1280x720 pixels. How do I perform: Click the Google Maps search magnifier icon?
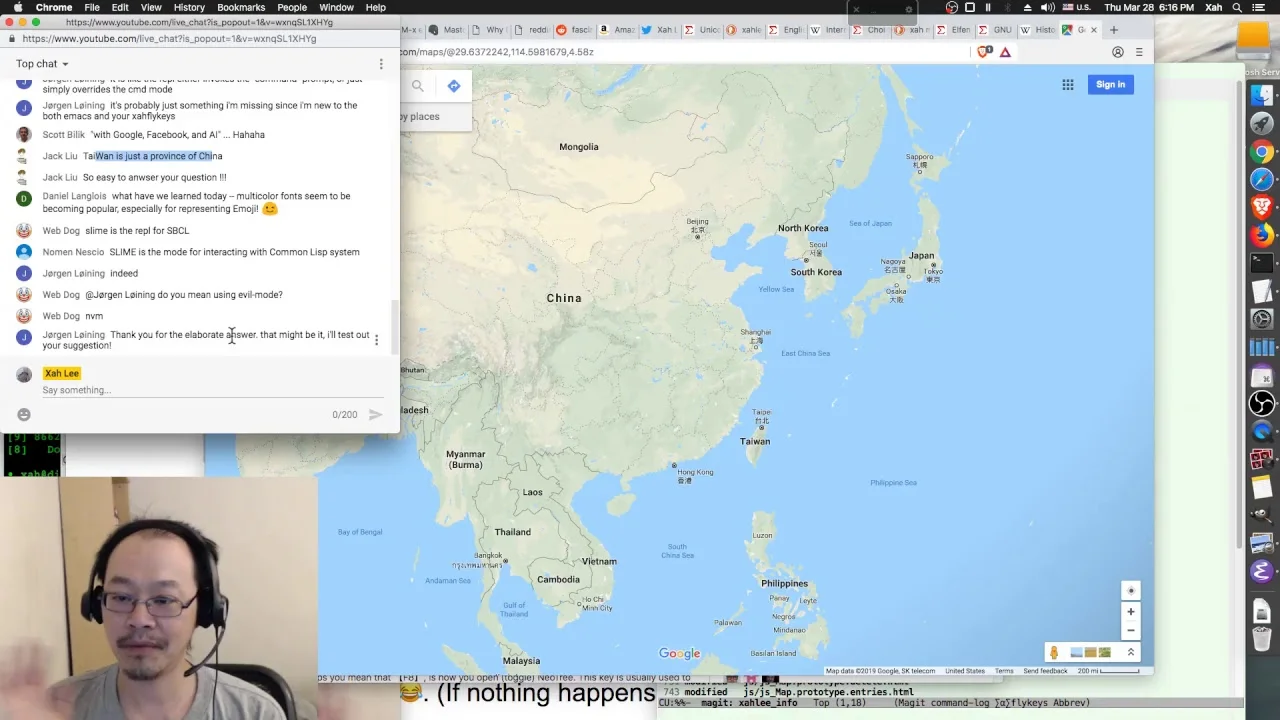[418, 86]
